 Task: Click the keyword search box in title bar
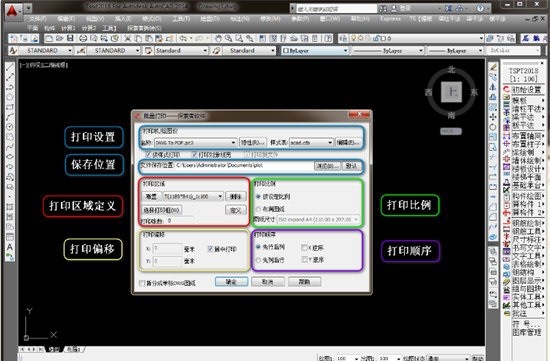336,8
